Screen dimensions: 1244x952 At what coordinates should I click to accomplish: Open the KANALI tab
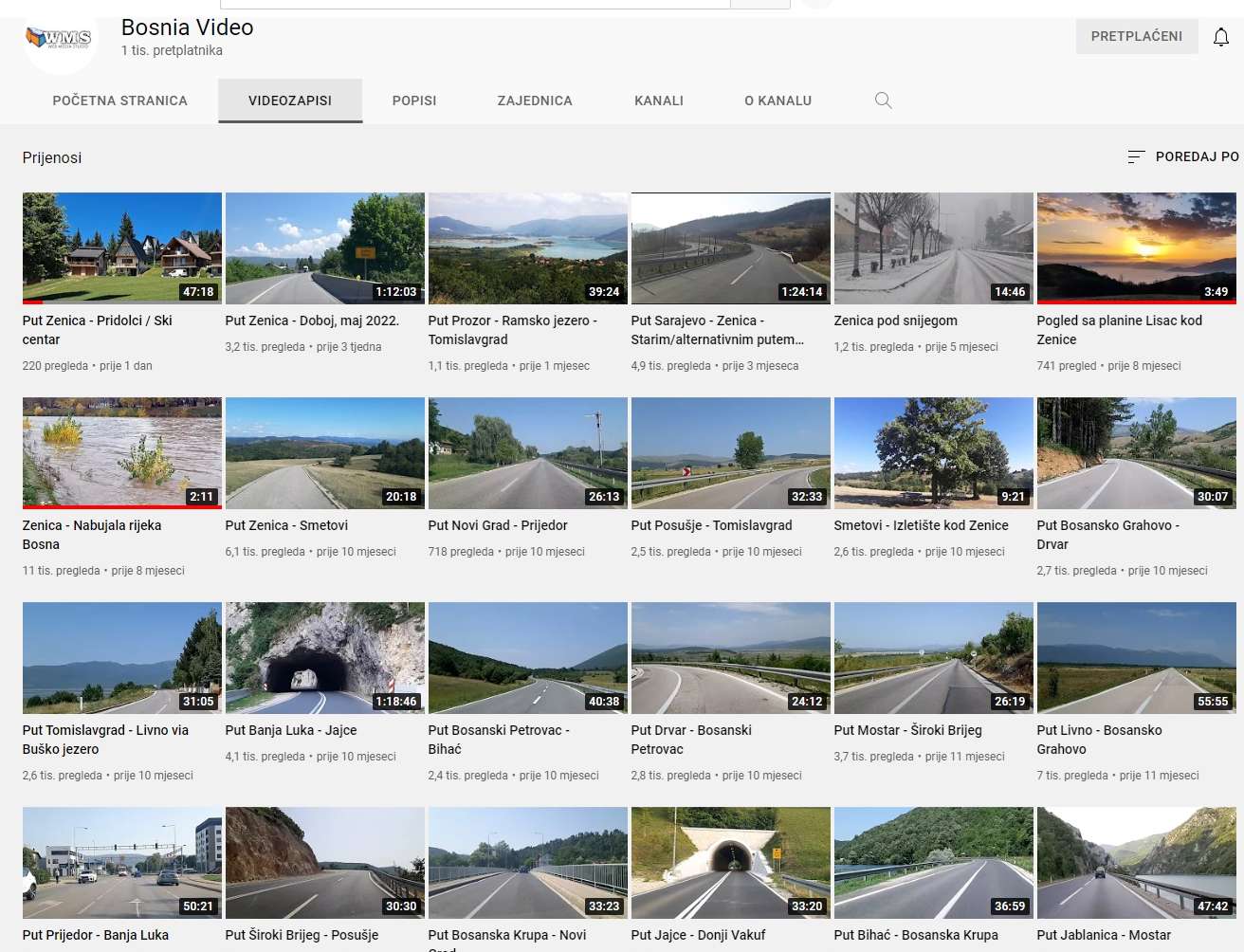[659, 101]
